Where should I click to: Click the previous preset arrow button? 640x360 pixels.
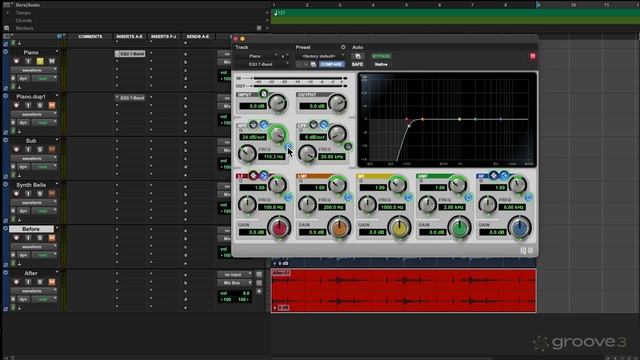point(298,64)
